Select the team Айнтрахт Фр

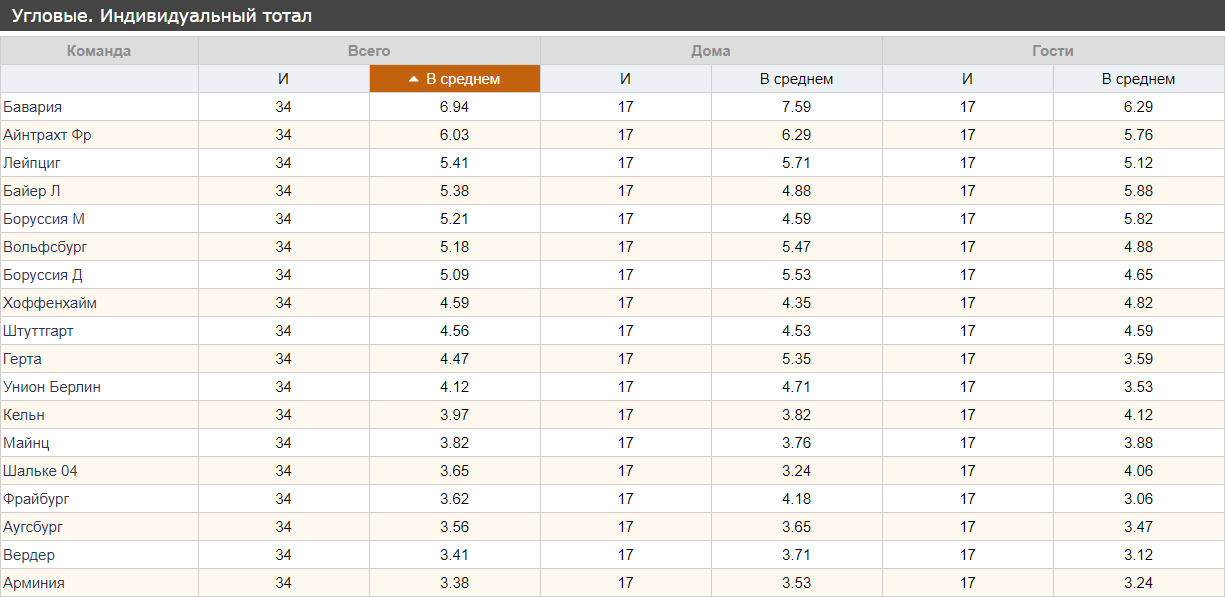click(47, 135)
